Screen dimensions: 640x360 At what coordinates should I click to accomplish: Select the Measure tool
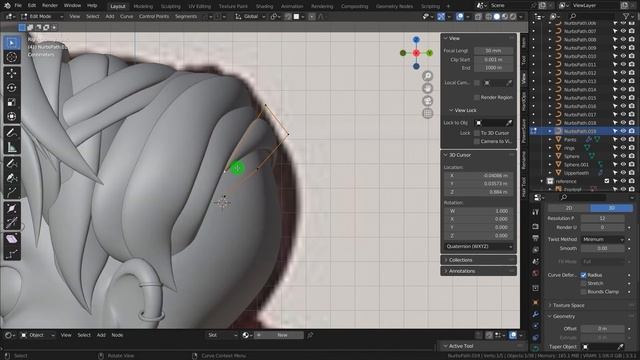12,147
